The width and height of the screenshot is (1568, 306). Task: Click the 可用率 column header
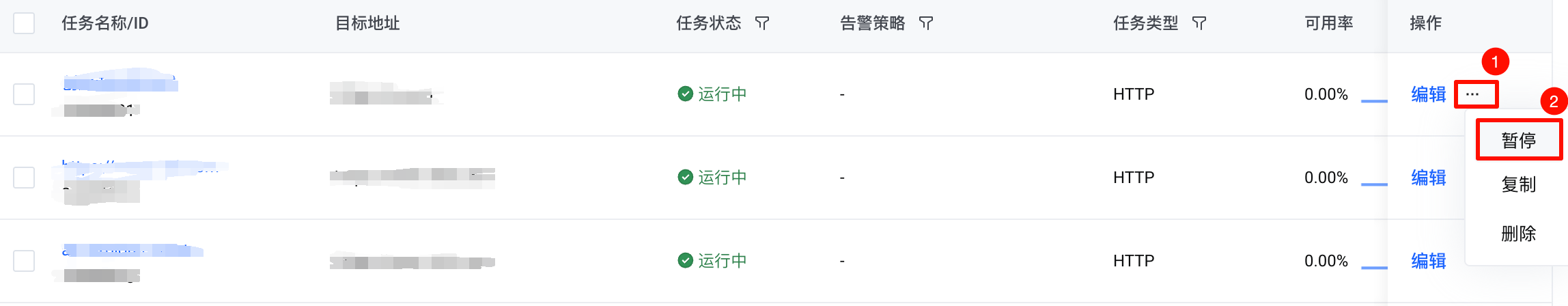click(x=1329, y=23)
